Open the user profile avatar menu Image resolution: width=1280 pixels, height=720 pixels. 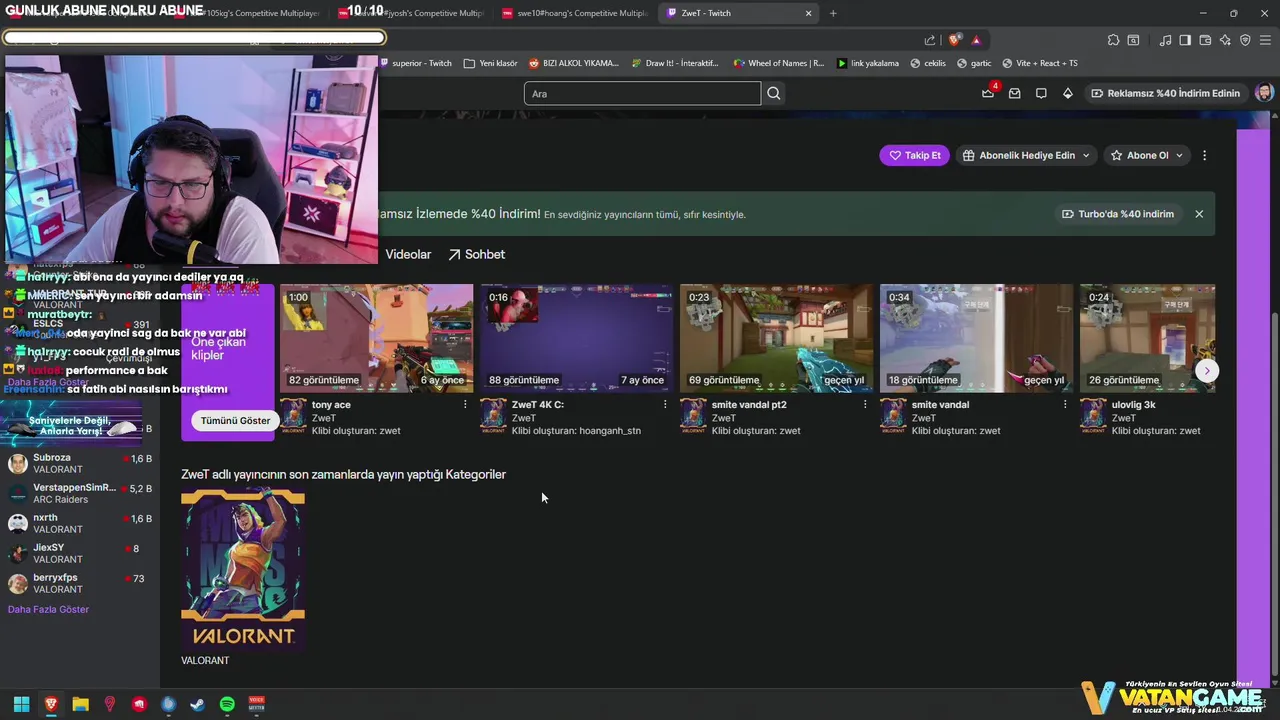click(x=1264, y=93)
